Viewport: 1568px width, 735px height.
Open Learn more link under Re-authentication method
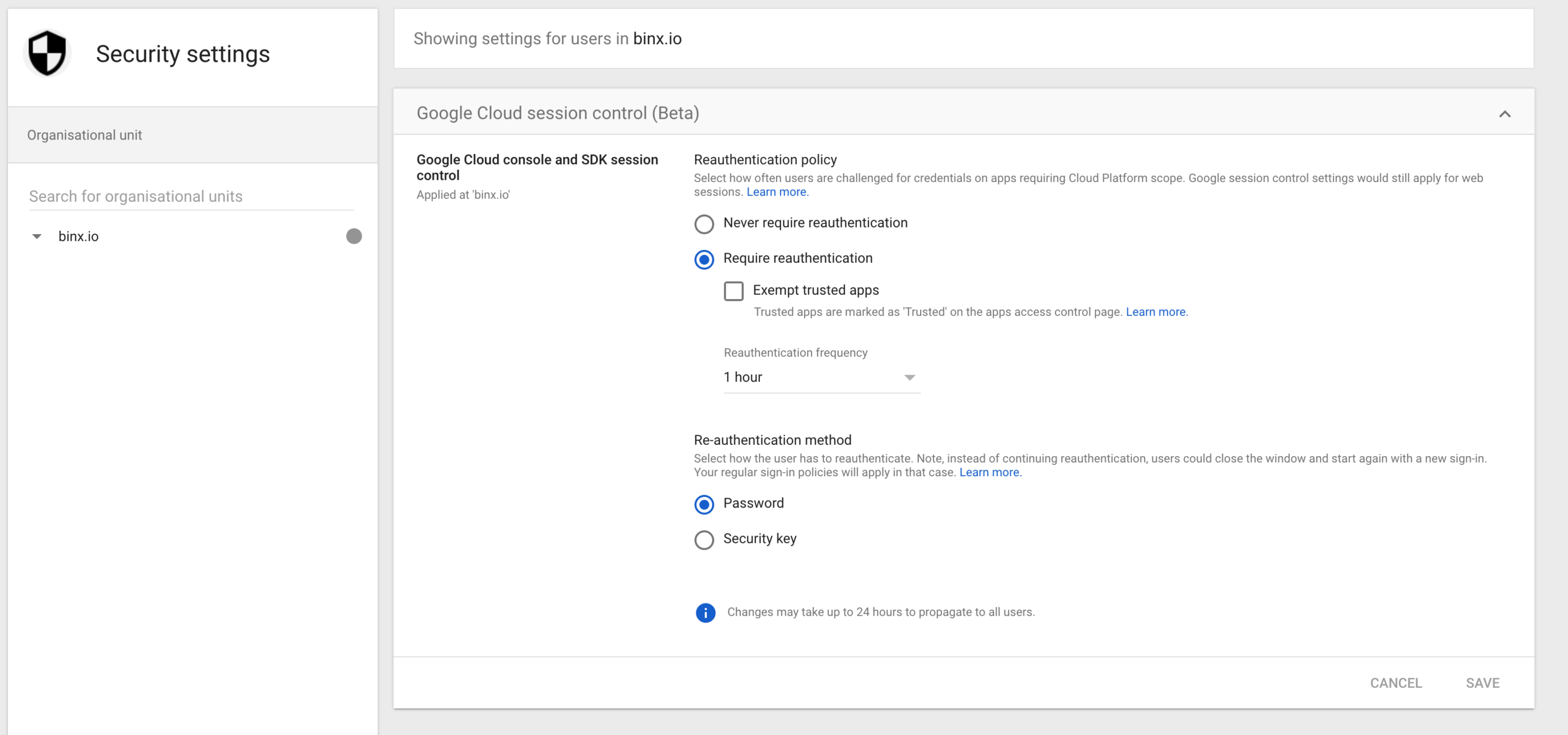990,473
